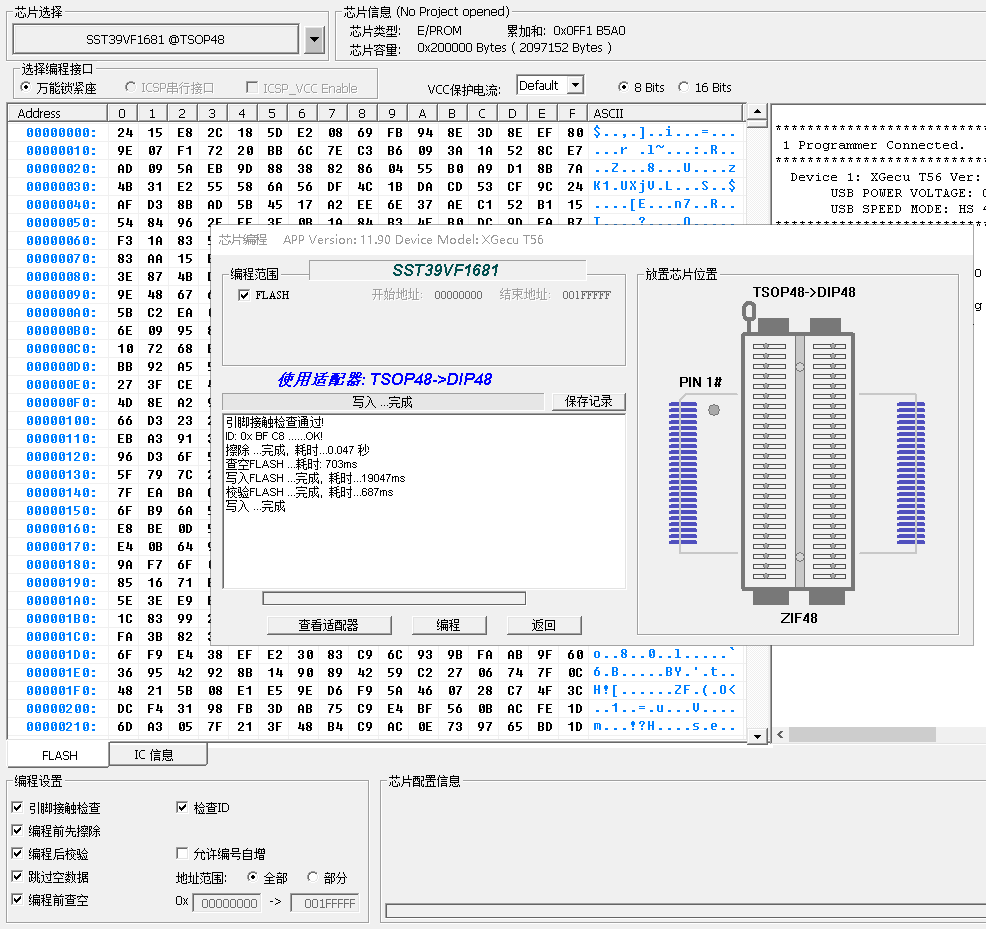Click 保存记录 to save the log
Viewport: 986px width, 929px height.
click(x=588, y=401)
